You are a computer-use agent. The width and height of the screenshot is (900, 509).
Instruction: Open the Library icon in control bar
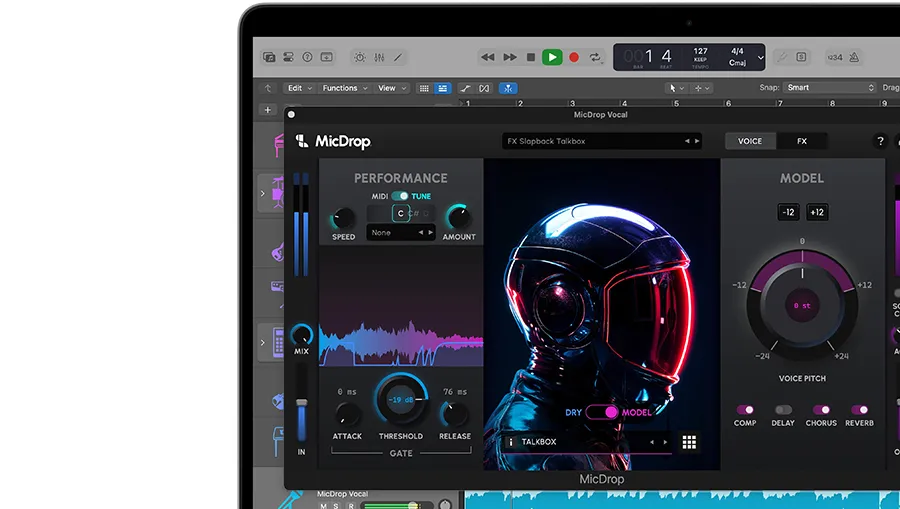tap(269, 57)
